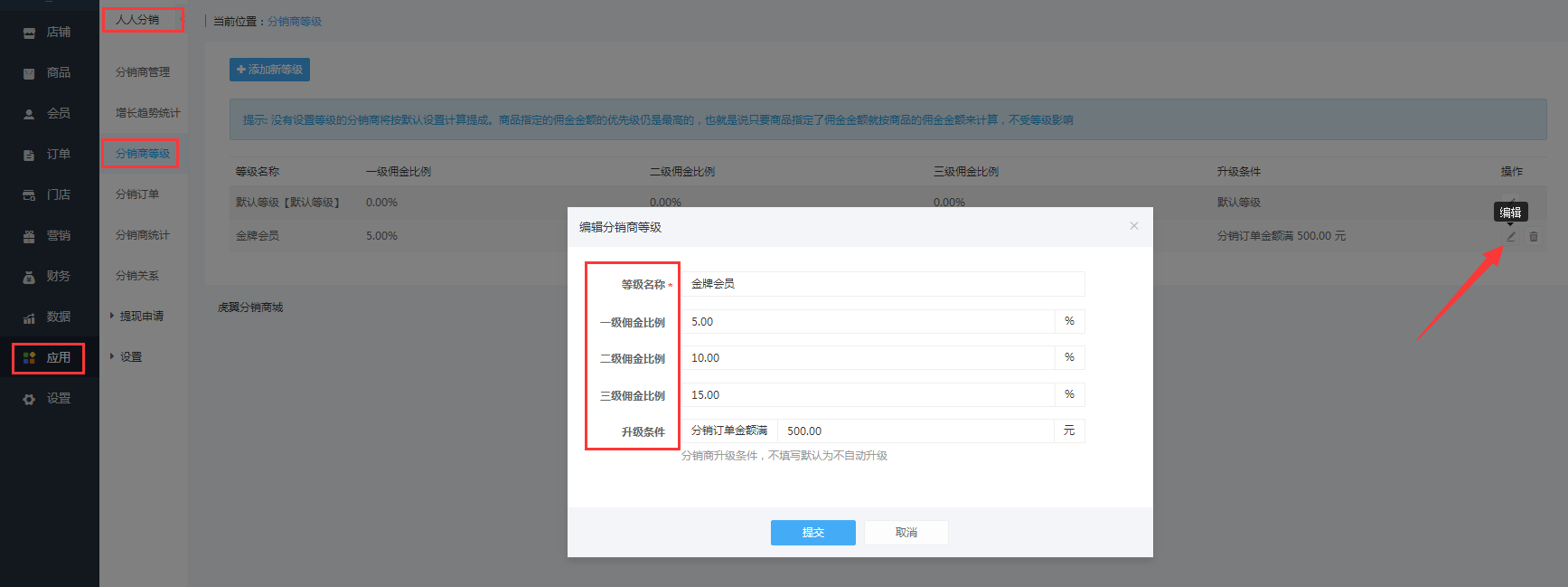Click the 分销商等级 breadcrumb link
1568x587 pixels.
(295, 21)
